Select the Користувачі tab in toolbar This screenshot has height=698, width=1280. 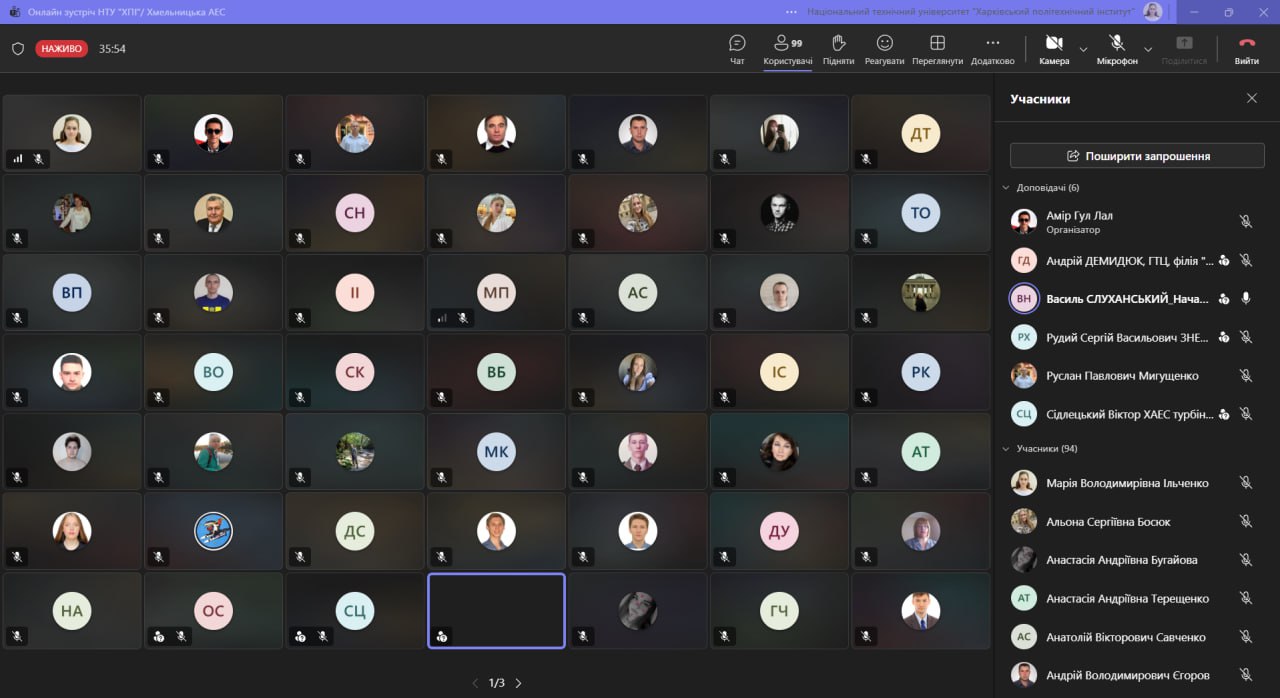click(x=787, y=48)
